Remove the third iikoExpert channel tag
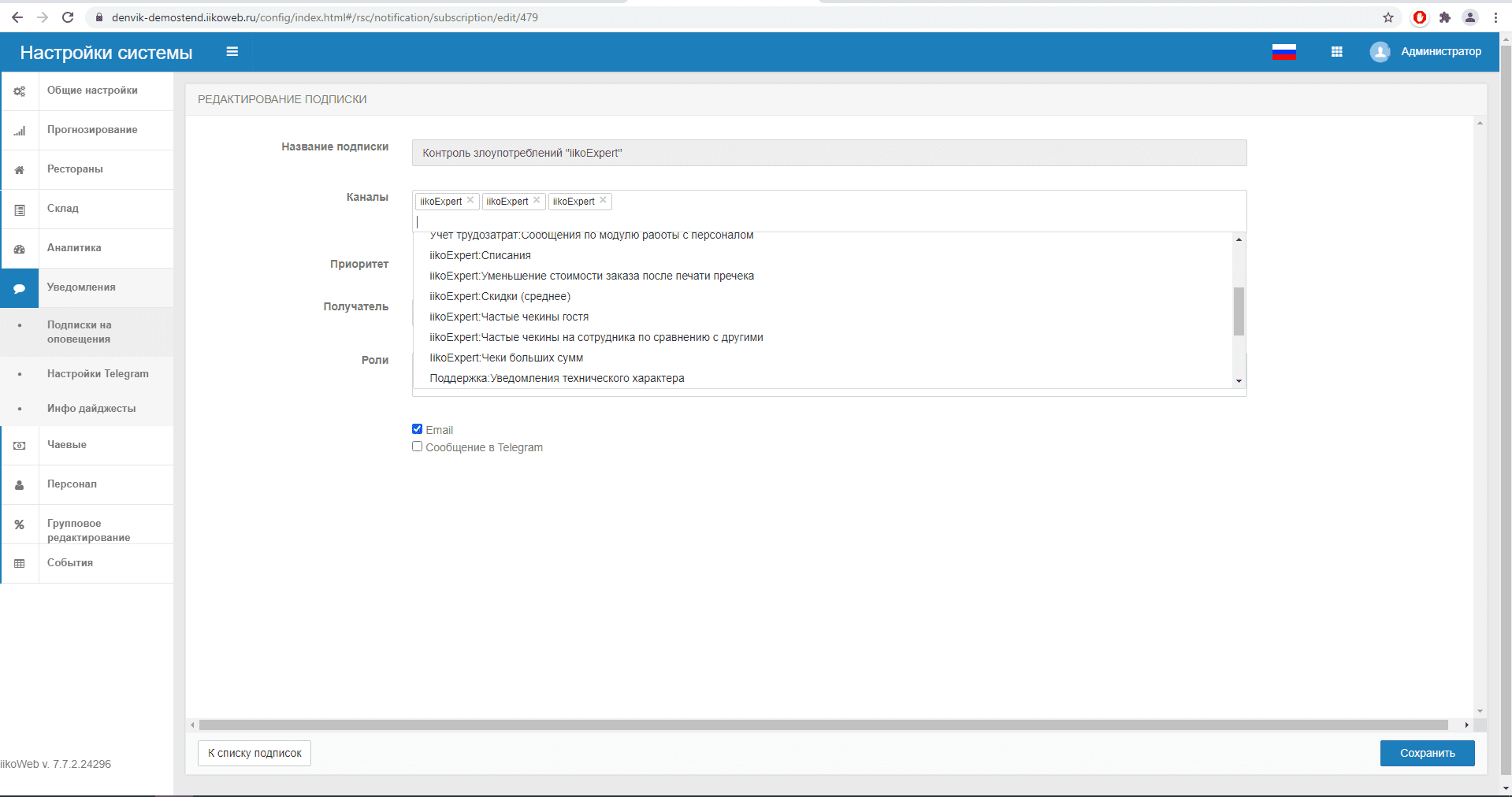 click(603, 200)
